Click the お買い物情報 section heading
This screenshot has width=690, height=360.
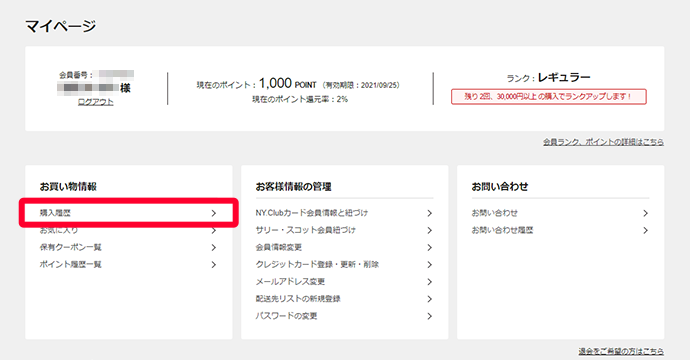tap(68, 187)
